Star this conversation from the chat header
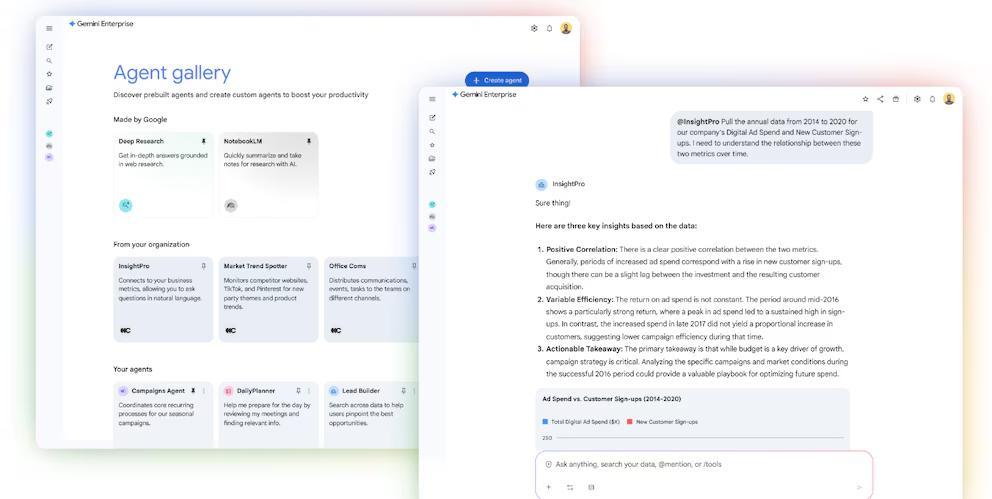The height and width of the screenshot is (499, 992). point(865,99)
